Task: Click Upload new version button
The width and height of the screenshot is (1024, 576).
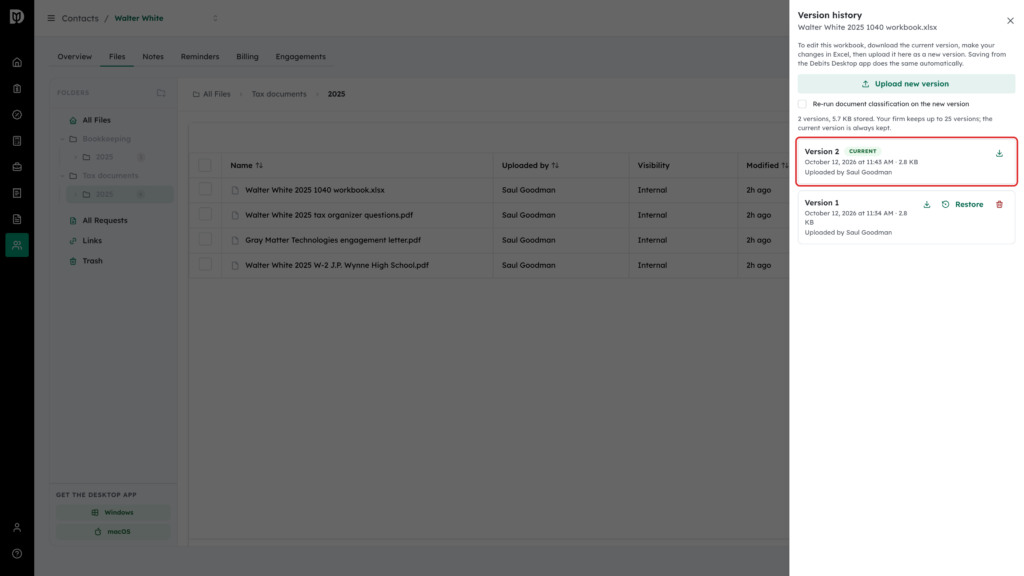Action: tap(906, 84)
